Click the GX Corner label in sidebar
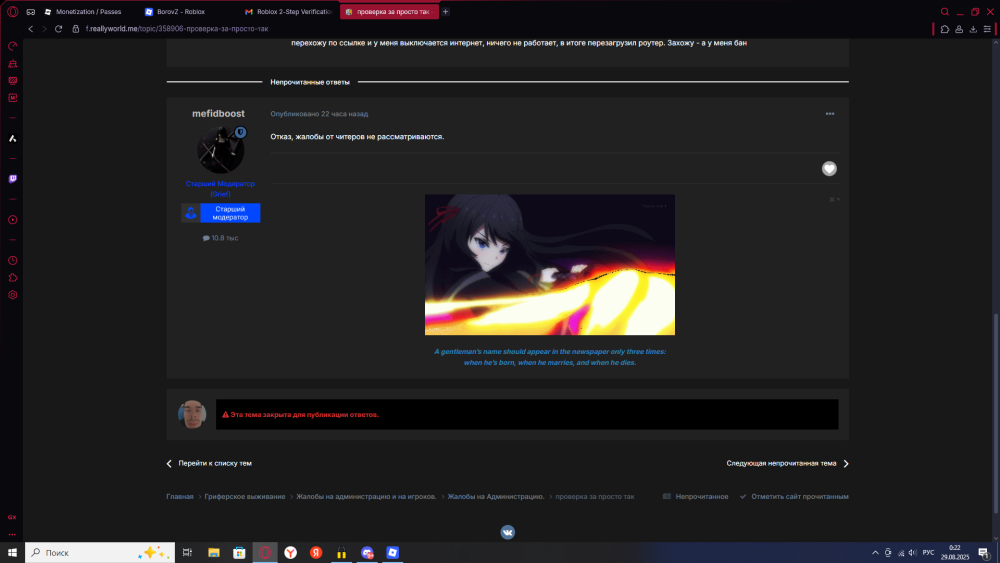 [12, 517]
